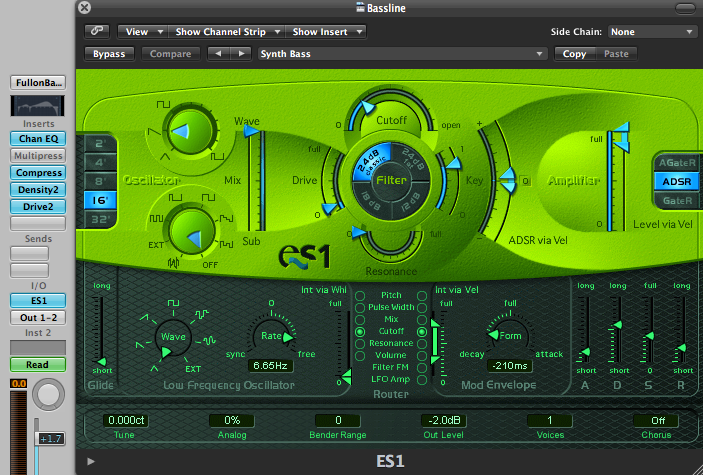Open the Show Insert dropdown
703x475 pixels.
coord(326,32)
